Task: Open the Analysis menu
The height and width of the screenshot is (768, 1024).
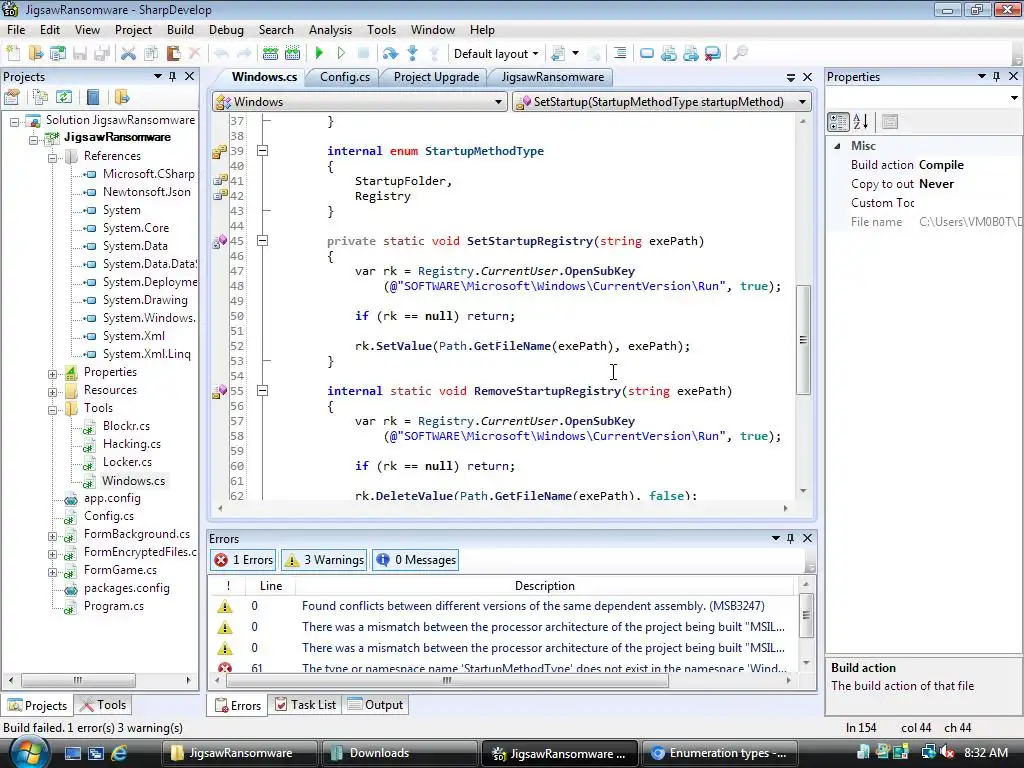Action: (x=330, y=30)
